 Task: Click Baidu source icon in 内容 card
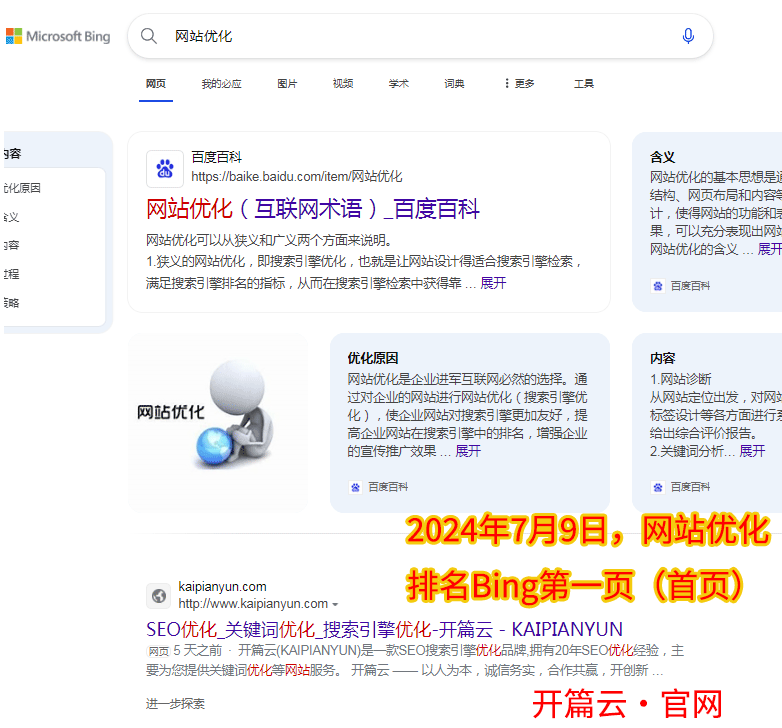tap(658, 487)
